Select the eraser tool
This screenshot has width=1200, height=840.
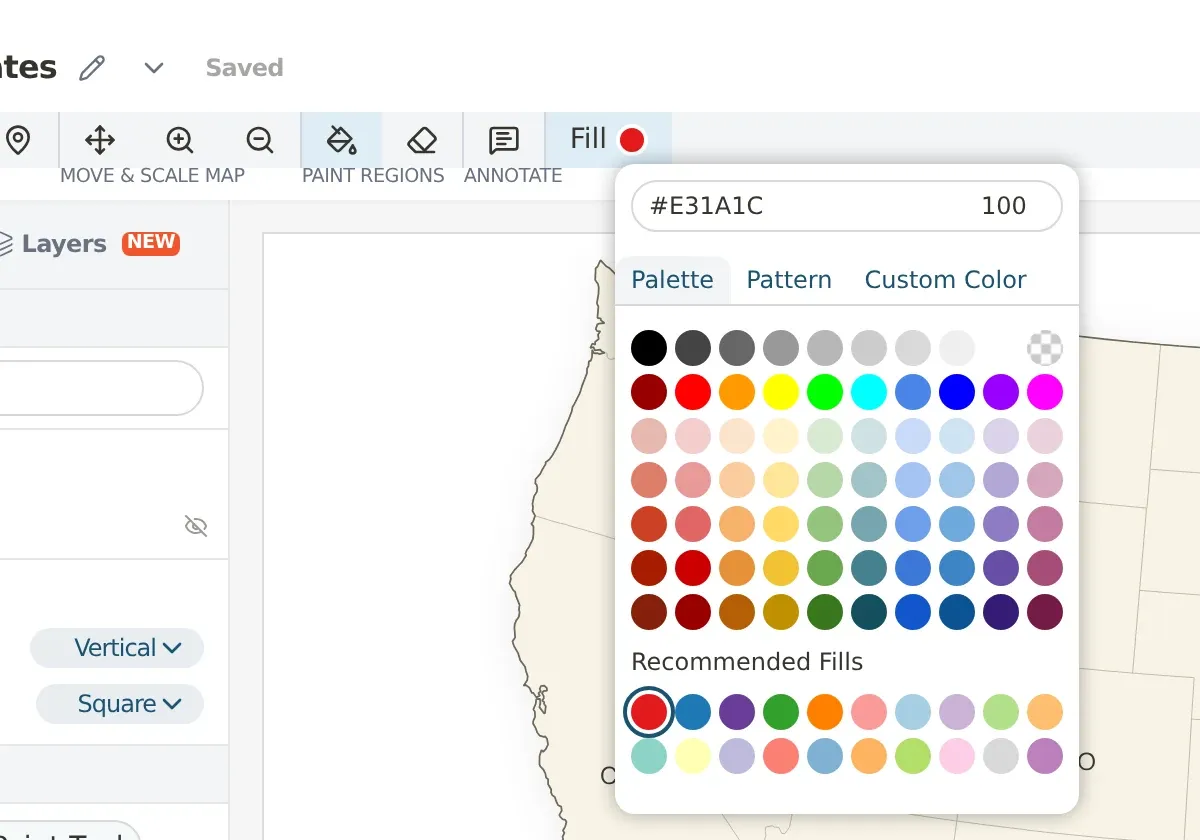point(422,140)
